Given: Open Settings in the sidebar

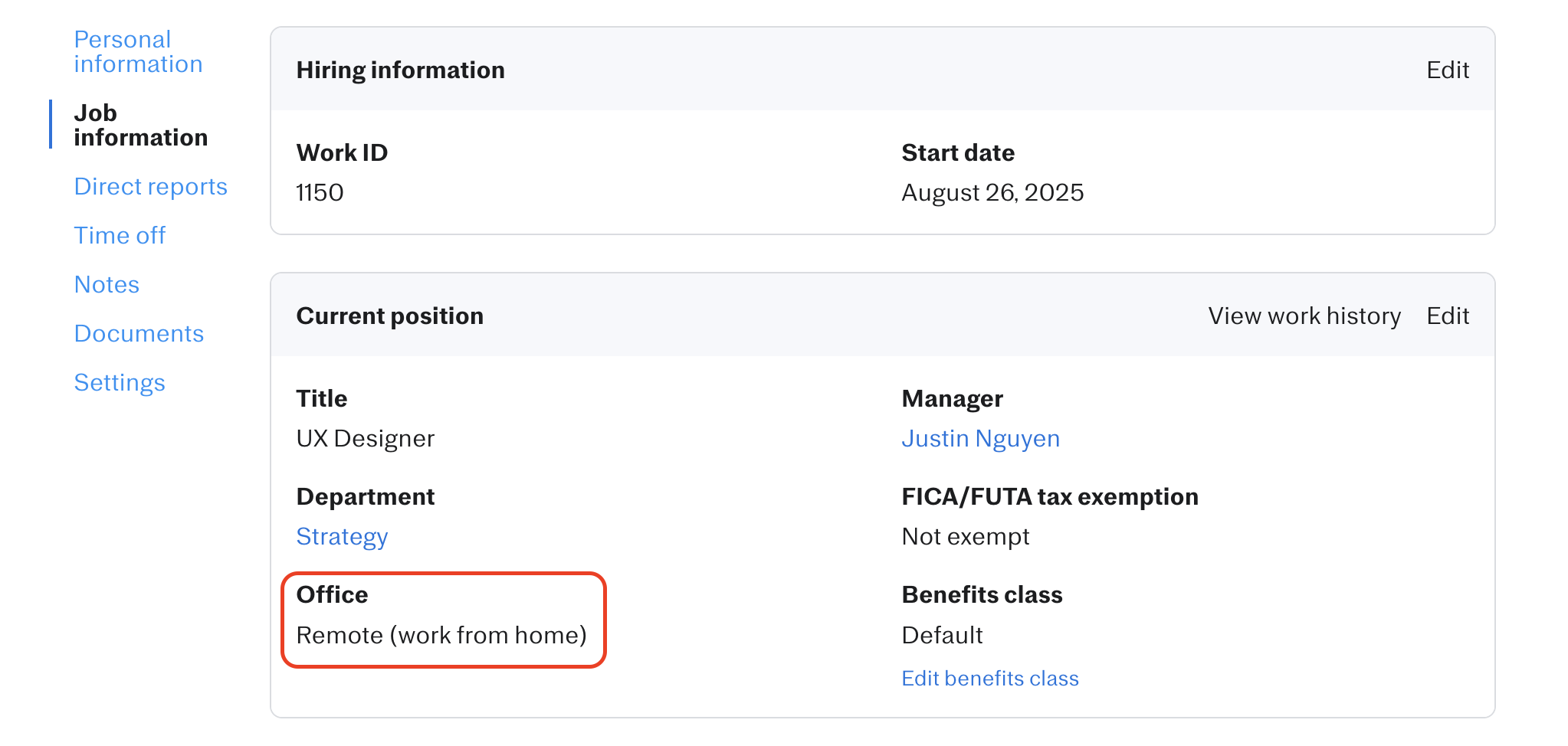Looking at the screenshot, I should point(120,383).
